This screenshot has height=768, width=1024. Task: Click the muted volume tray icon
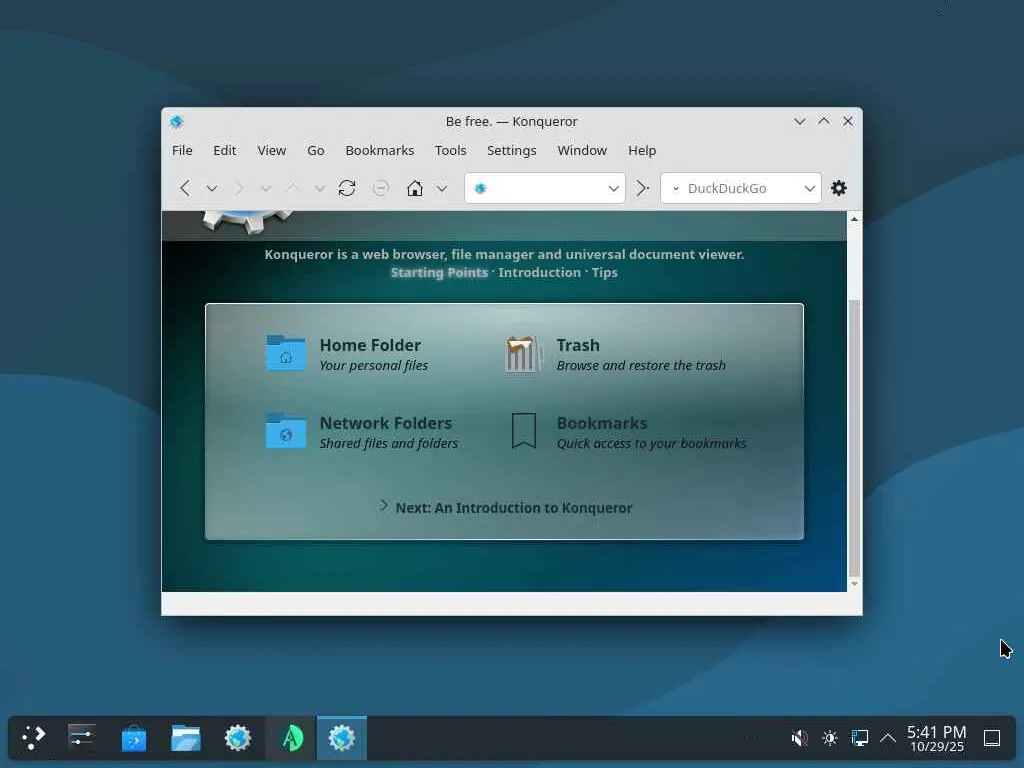click(x=799, y=738)
